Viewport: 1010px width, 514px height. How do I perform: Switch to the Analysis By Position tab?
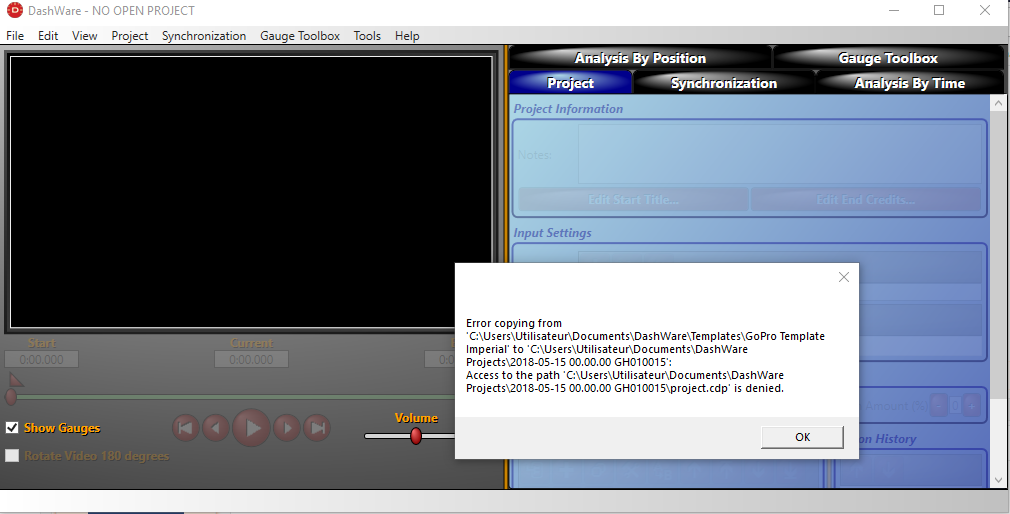640,58
